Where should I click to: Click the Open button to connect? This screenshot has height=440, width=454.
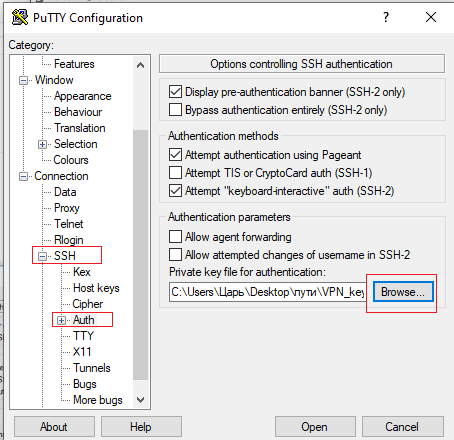[315, 427]
